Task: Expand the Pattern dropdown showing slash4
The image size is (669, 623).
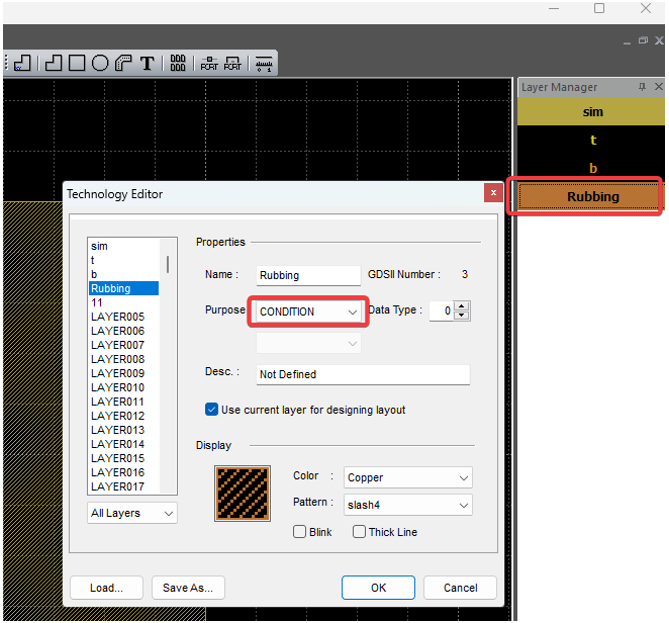Action: pos(408,505)
